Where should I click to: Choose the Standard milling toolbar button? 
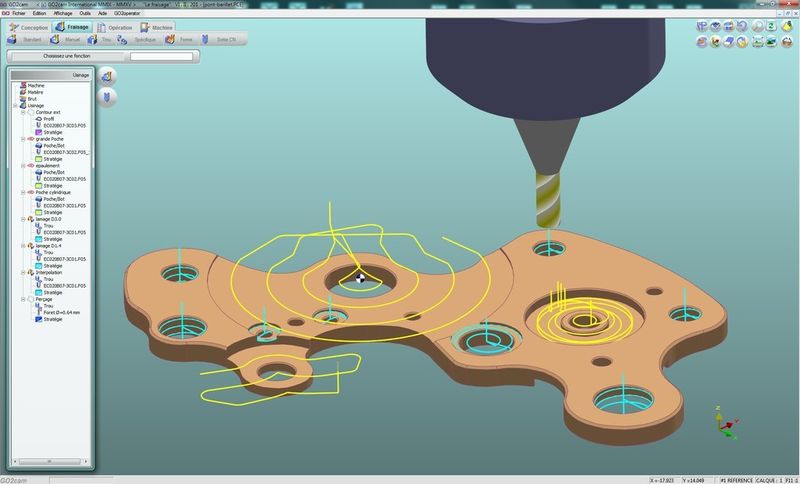pos(25,39)
